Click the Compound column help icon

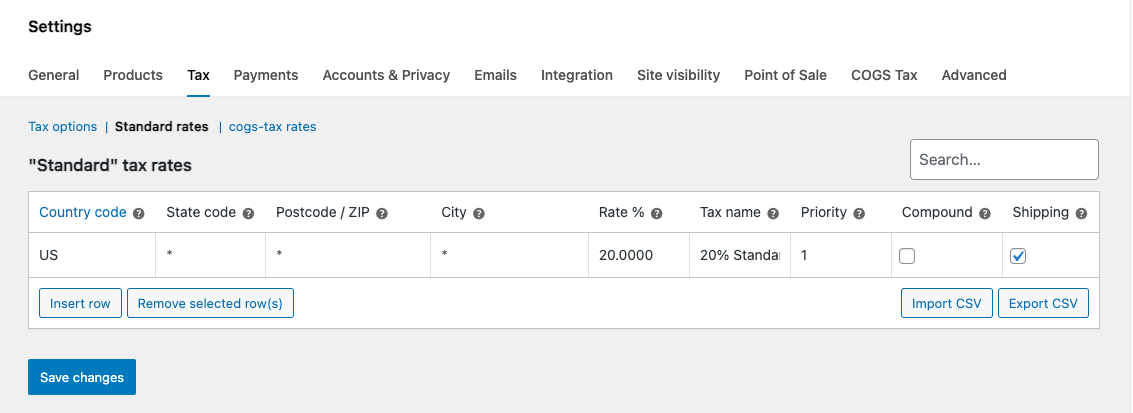(985, 213)
